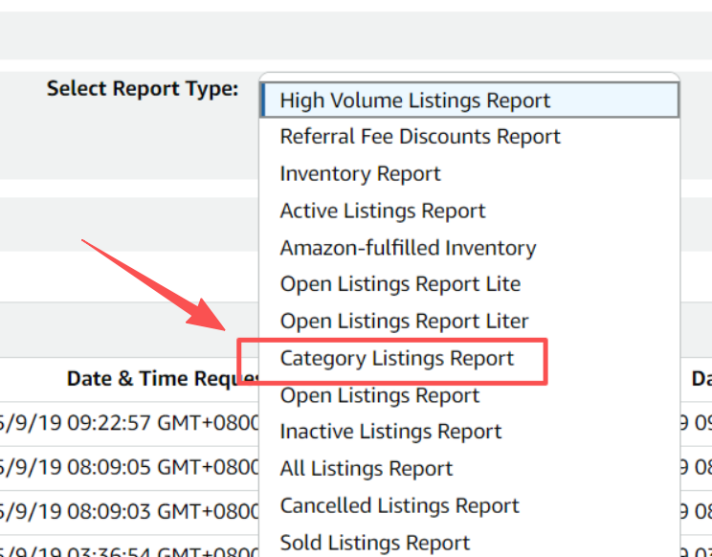Click the request timestamped 08:09:03

130,510
